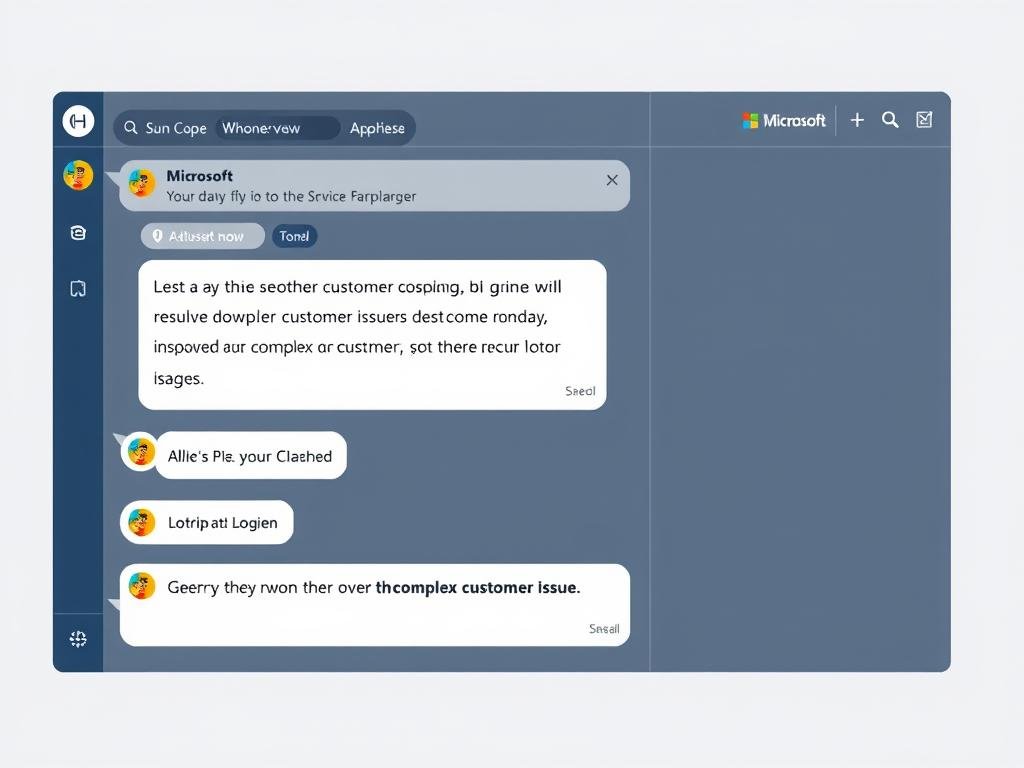This screenshot has height=768, width=1024.
Task: Toggle the Tonal pill option
Action: coord(294,236)
